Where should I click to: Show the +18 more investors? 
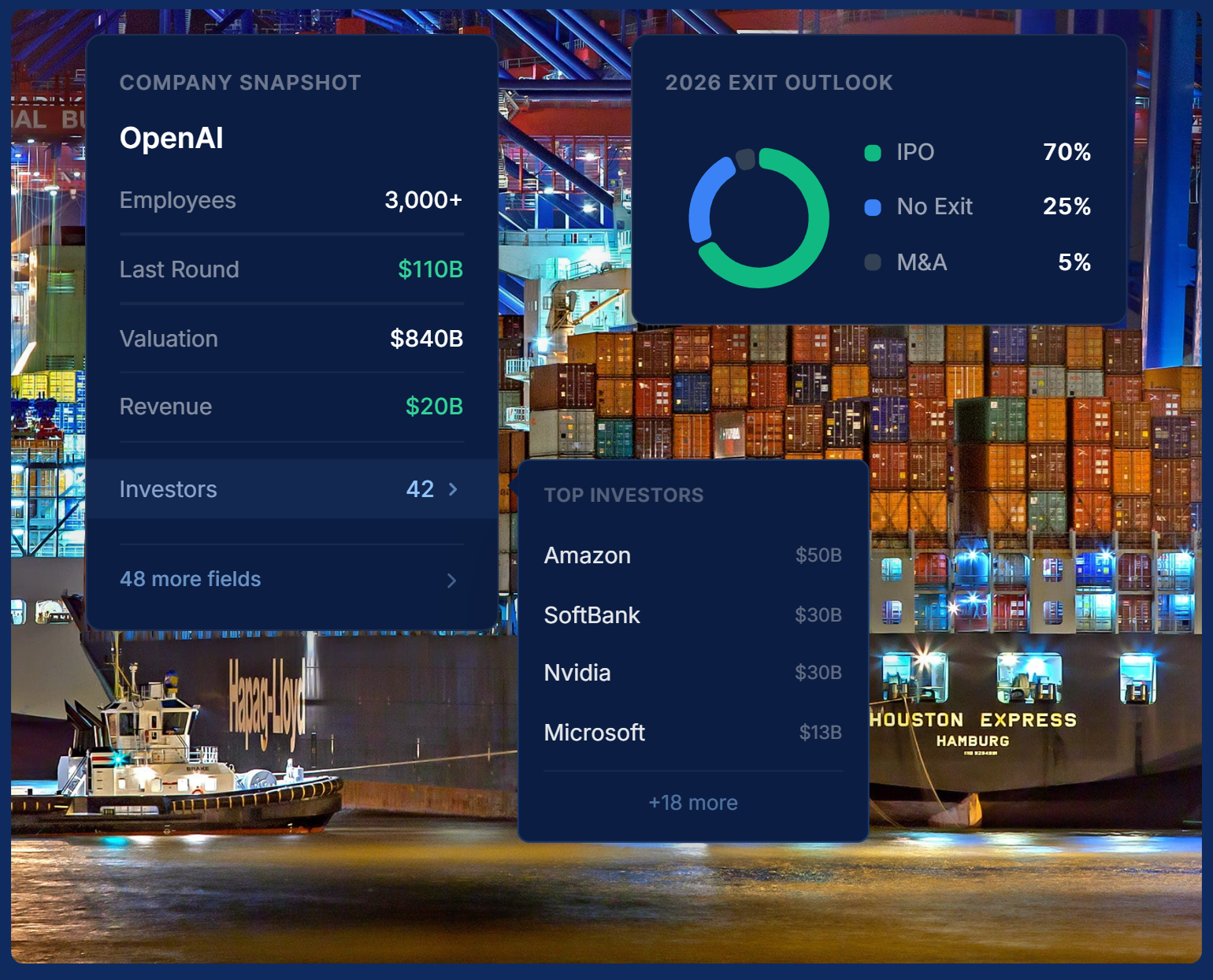693,803
